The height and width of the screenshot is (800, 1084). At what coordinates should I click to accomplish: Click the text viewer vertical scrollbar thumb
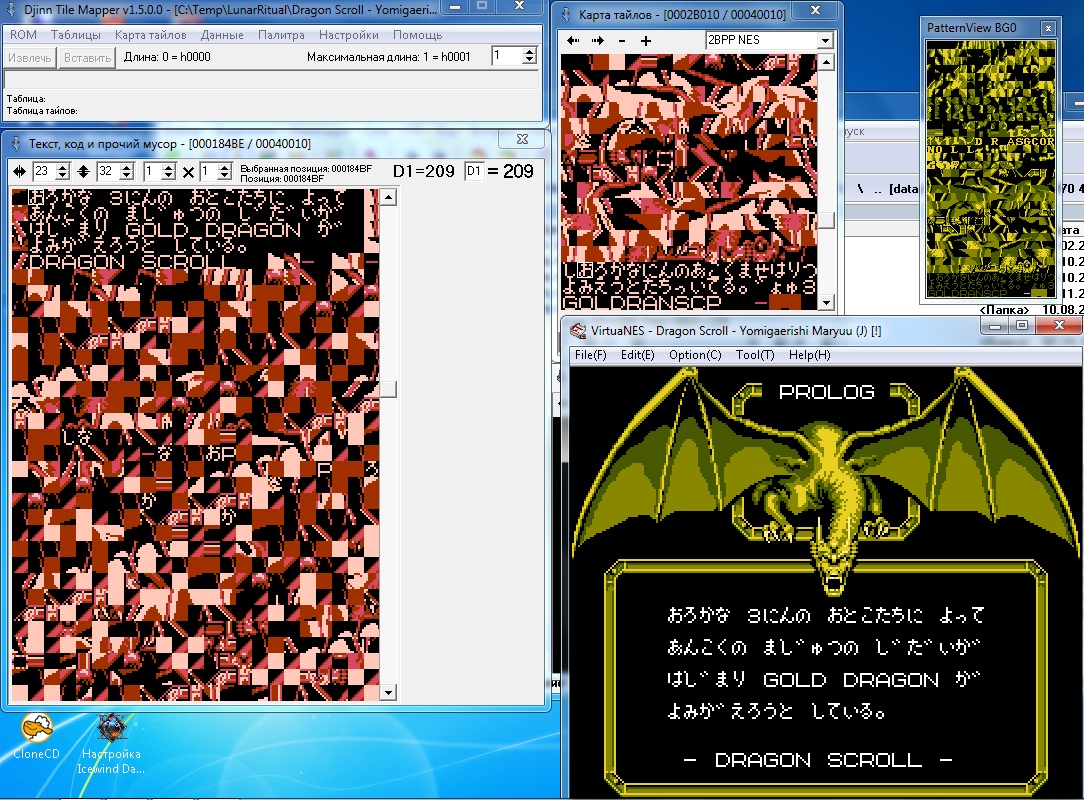[389, 389]
